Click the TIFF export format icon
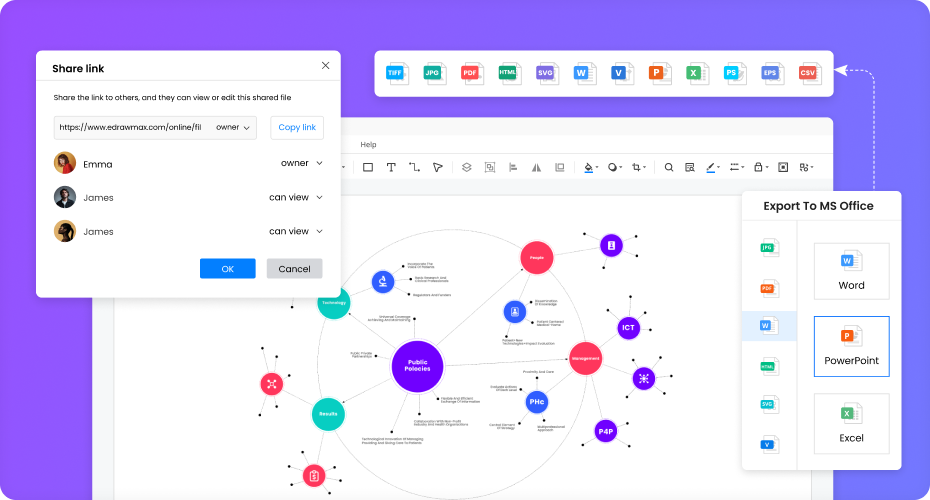 click(398, 73)
